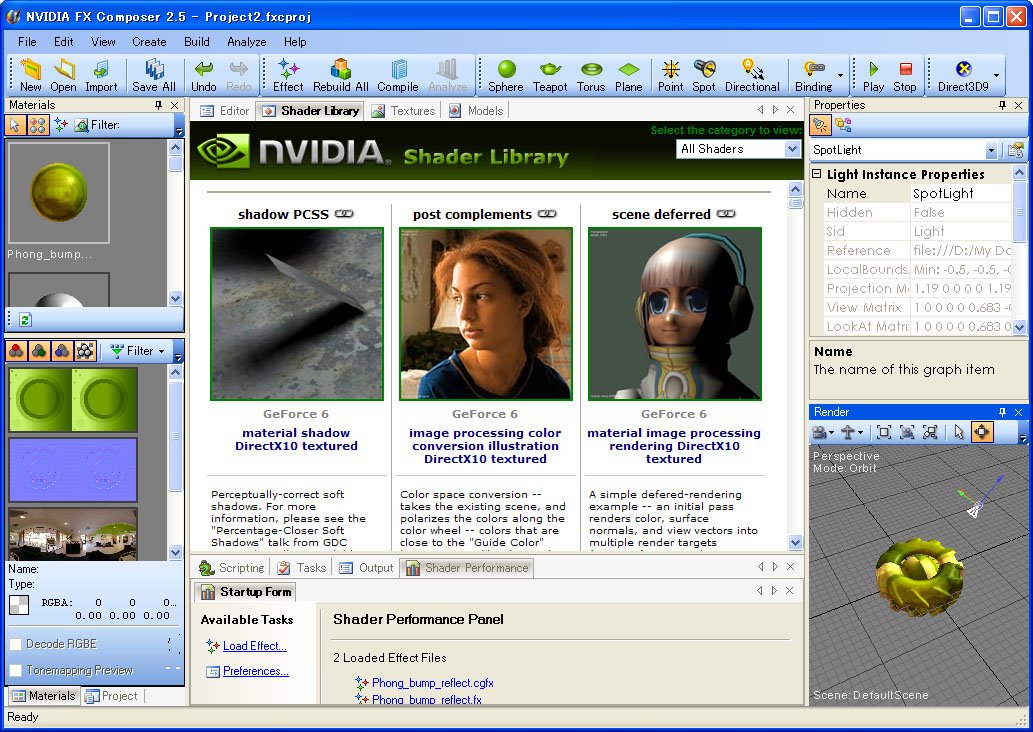Click the New project toolbar icon
Image resolution: width=1033 pixels, height=732 pixels.
click(30, 69)
